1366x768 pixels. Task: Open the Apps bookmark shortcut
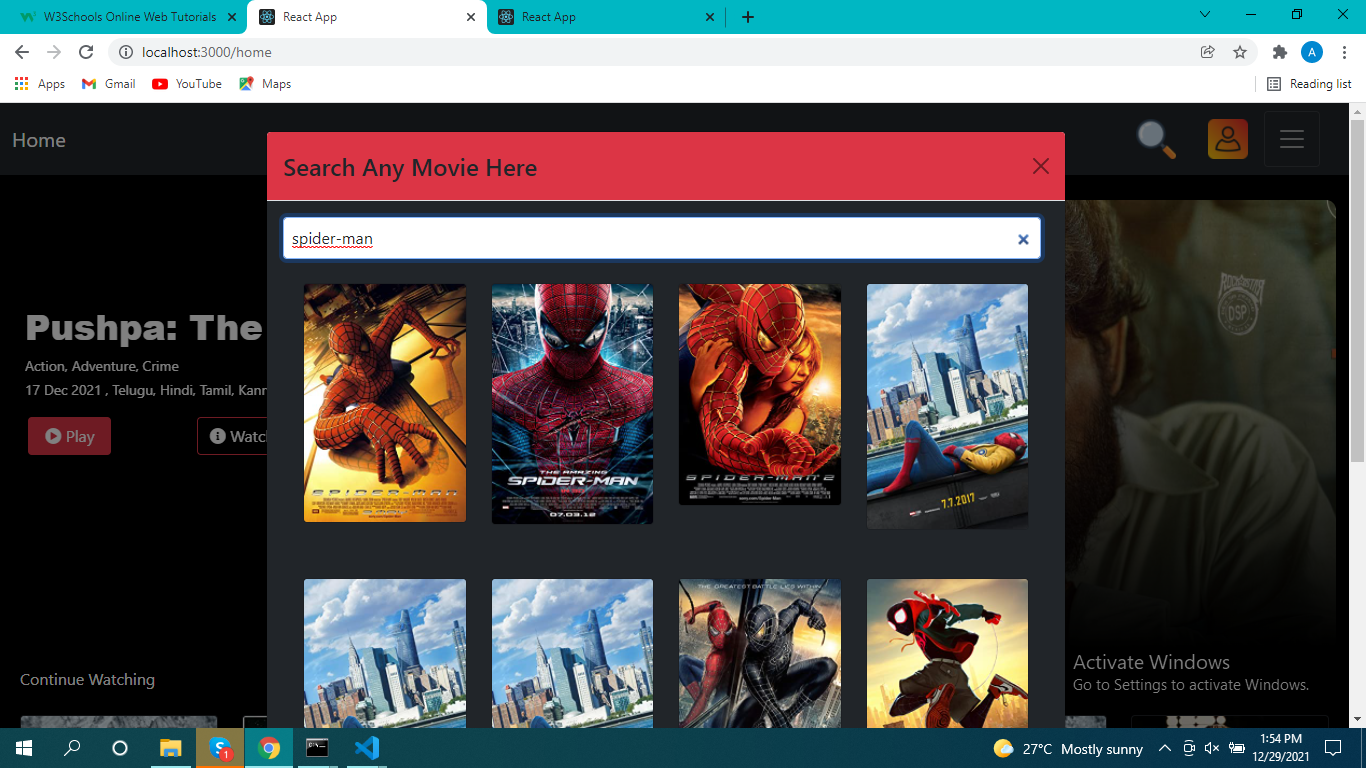click(40, 84)
